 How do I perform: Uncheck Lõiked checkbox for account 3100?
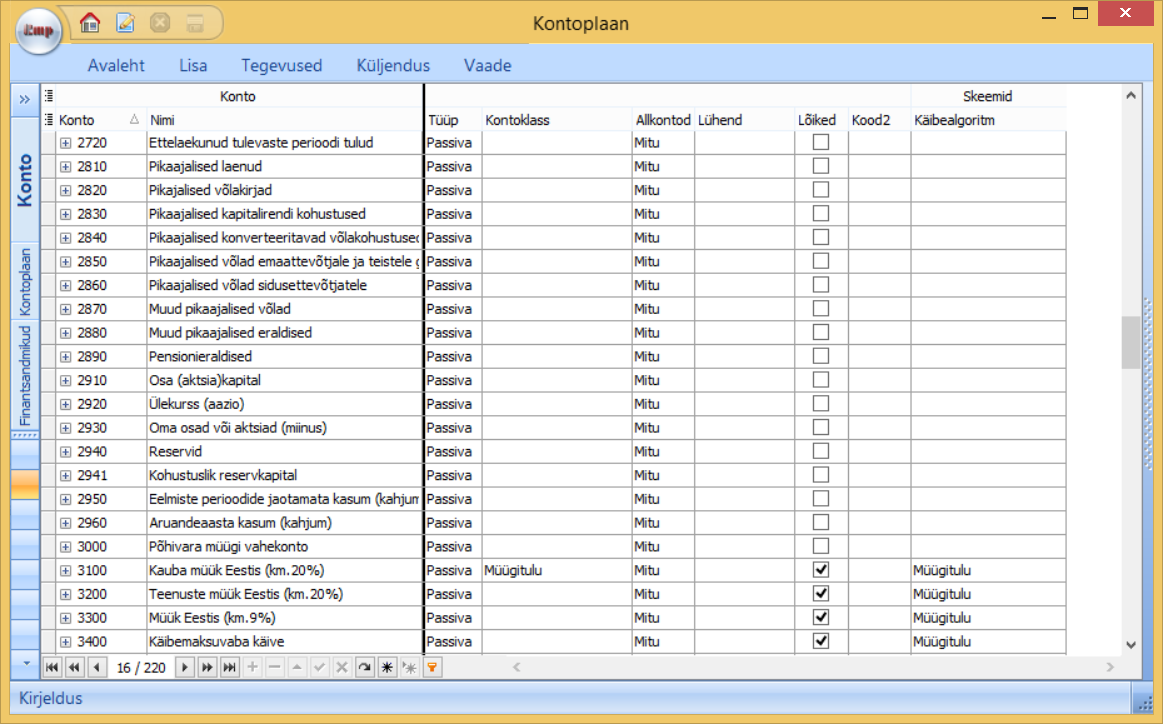pyautogui.click(x=821, y=570)
